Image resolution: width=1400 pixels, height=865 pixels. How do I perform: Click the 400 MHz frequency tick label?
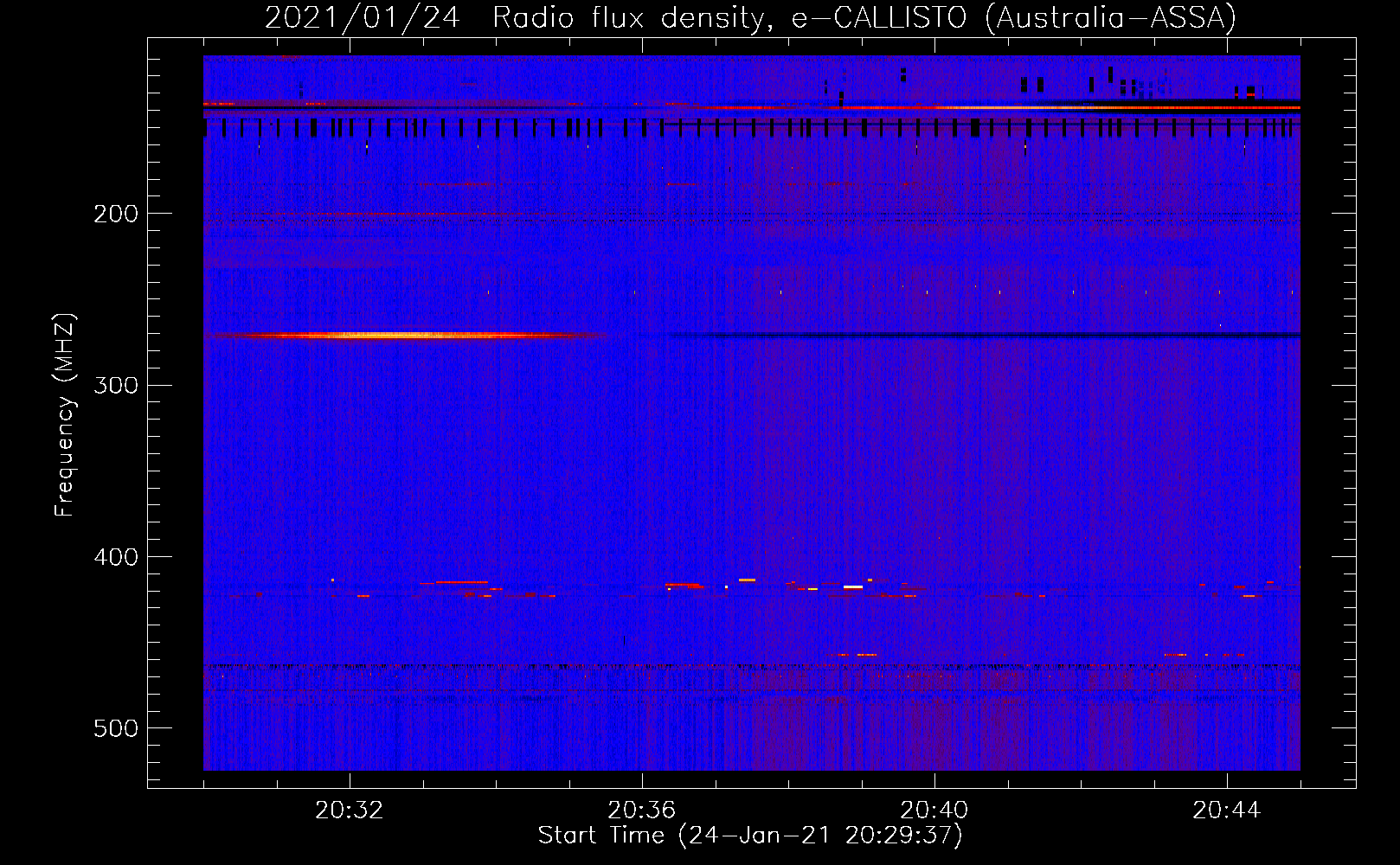116,557
